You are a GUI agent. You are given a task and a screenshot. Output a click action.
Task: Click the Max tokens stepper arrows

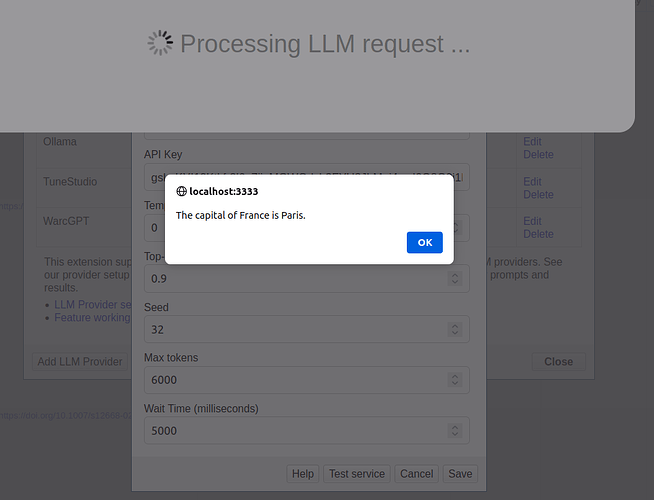click(x=455, y=380)
